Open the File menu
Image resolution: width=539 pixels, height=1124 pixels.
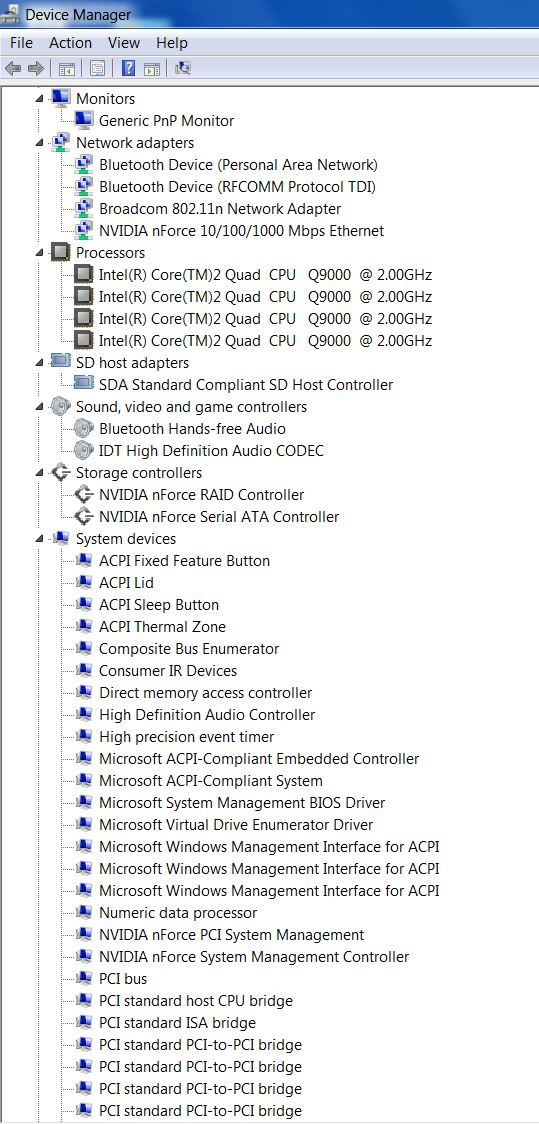[22, 43]
